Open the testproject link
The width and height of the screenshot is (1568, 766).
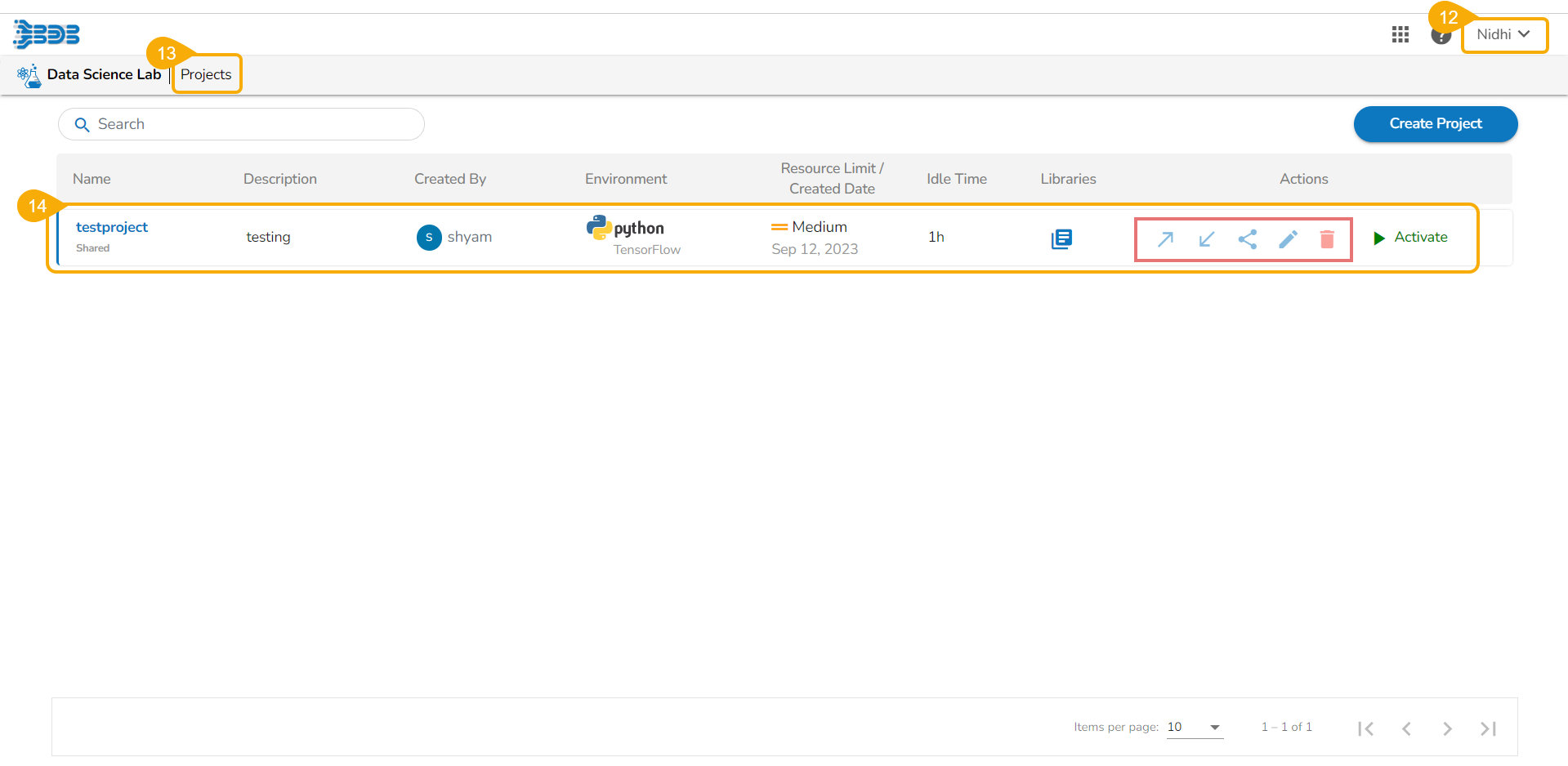[x=112, y=227]
